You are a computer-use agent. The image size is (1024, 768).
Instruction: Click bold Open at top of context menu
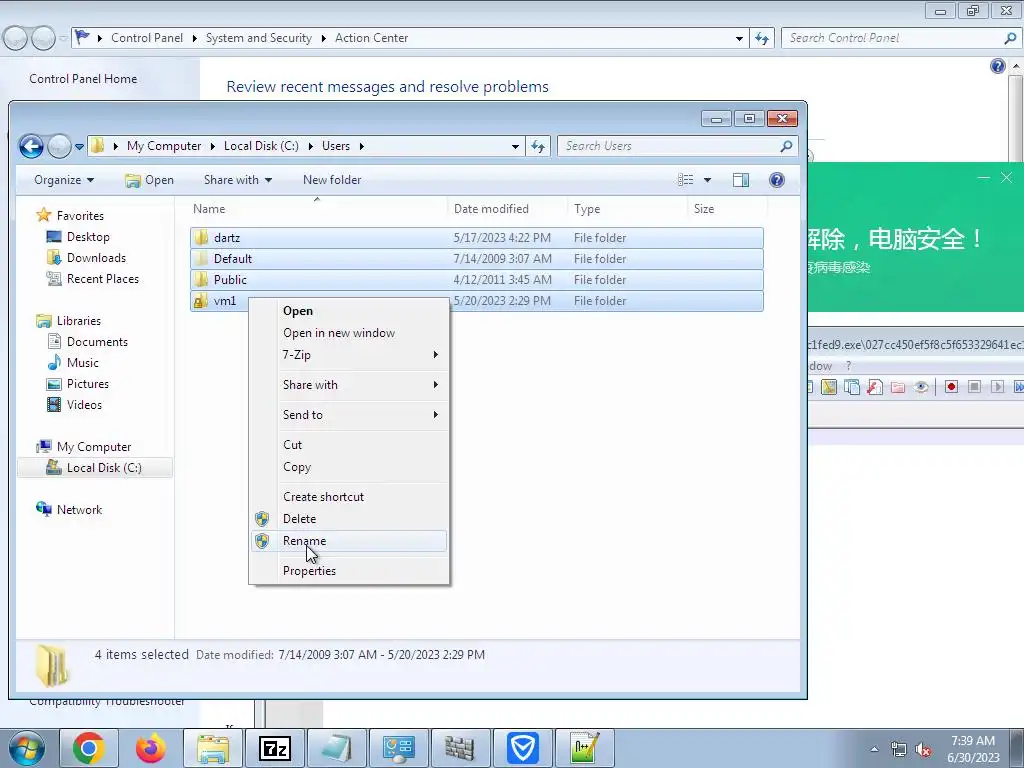tap(349, 311)
